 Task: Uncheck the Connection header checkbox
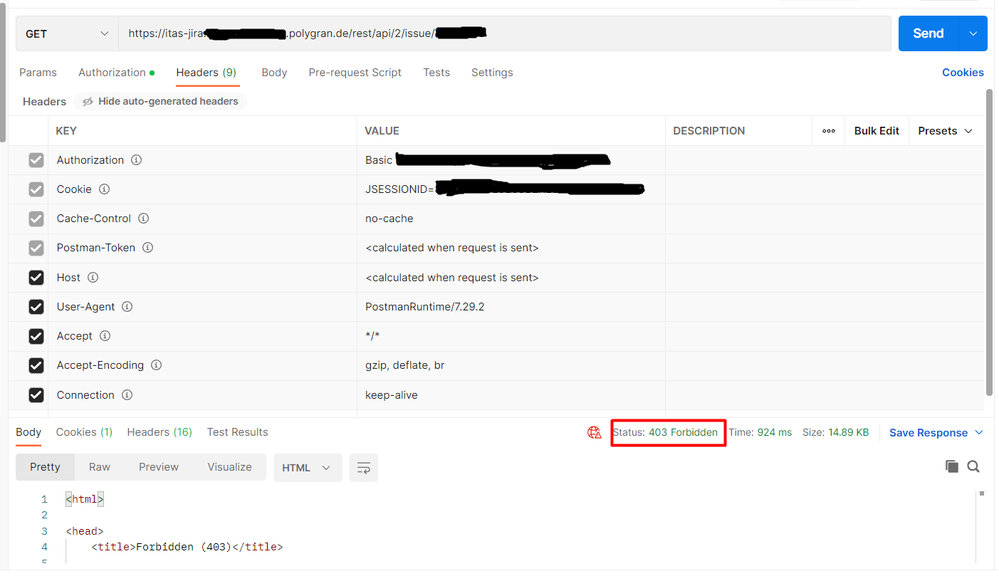[x=36, y=395]
